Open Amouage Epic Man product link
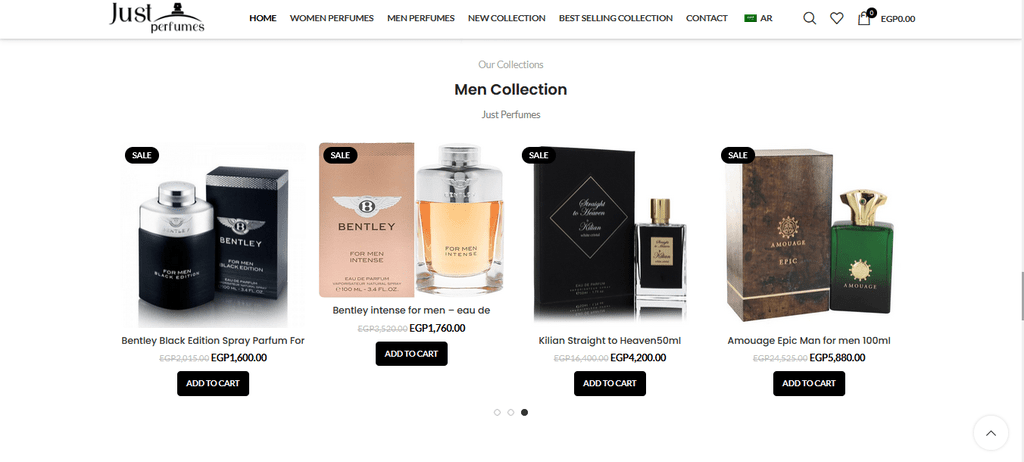The image size is (1024, 462). [x=808, y=340]
